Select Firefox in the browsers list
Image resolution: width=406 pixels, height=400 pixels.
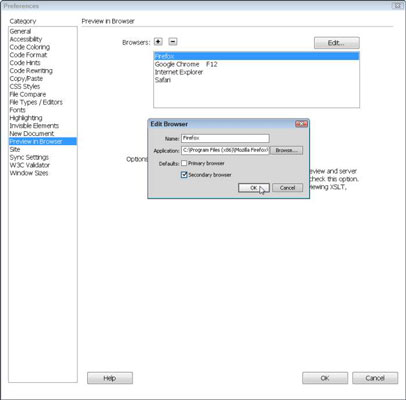coord(256,56)
